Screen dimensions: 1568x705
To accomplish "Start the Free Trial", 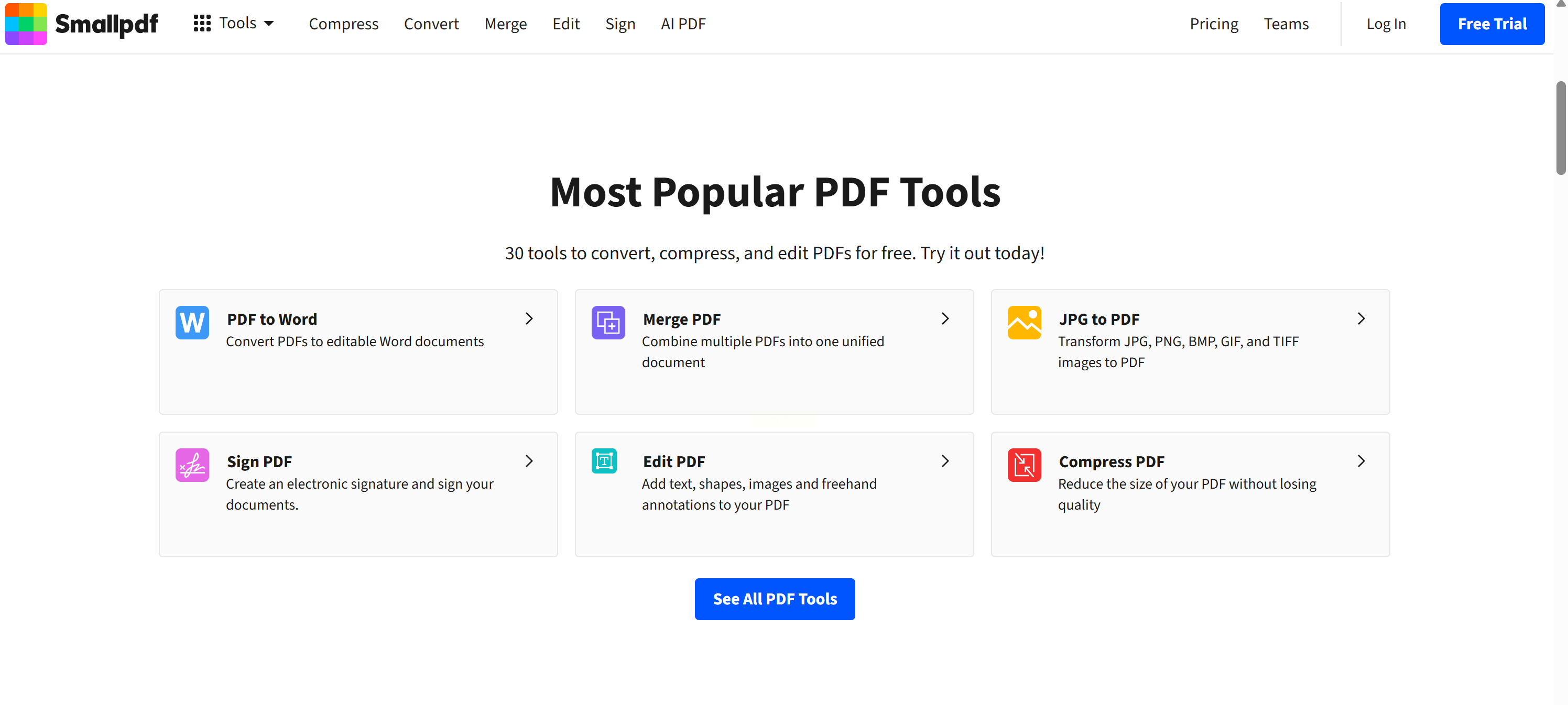I will pos(1491,24).
